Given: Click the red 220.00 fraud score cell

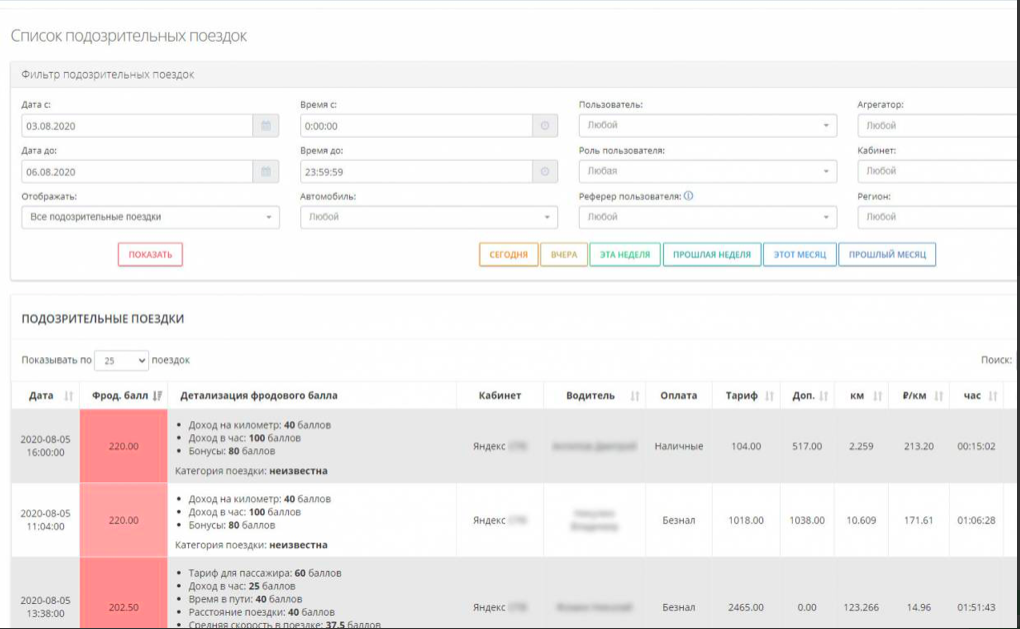Looking at the screenshot, I should tap(123, 447).
